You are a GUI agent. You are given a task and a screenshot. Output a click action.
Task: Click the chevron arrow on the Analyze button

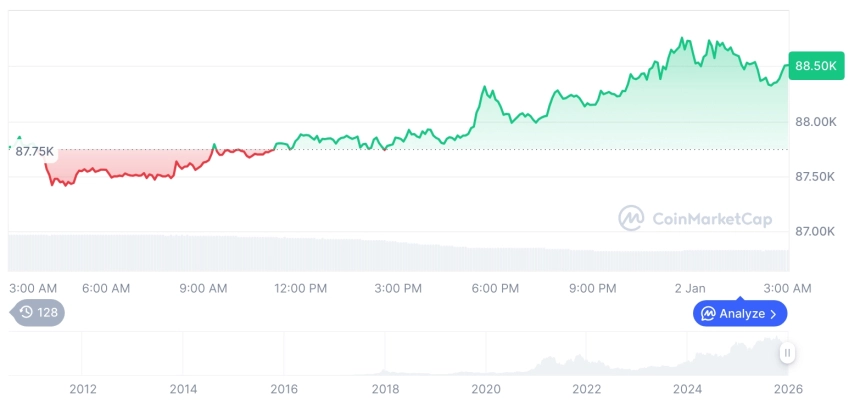tap(774, 314)
